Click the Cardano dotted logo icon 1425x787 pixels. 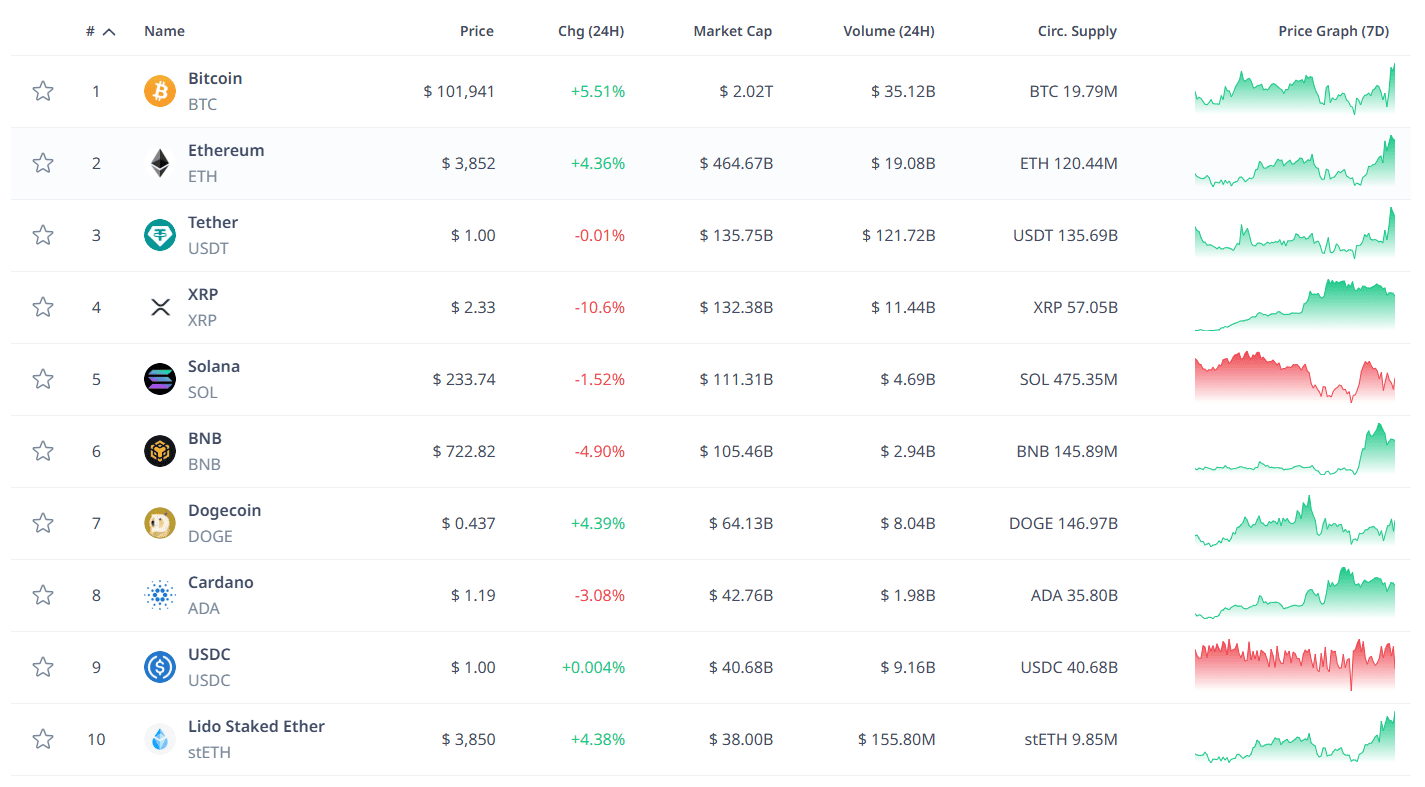pyautogui.click(x=160, y=595)
